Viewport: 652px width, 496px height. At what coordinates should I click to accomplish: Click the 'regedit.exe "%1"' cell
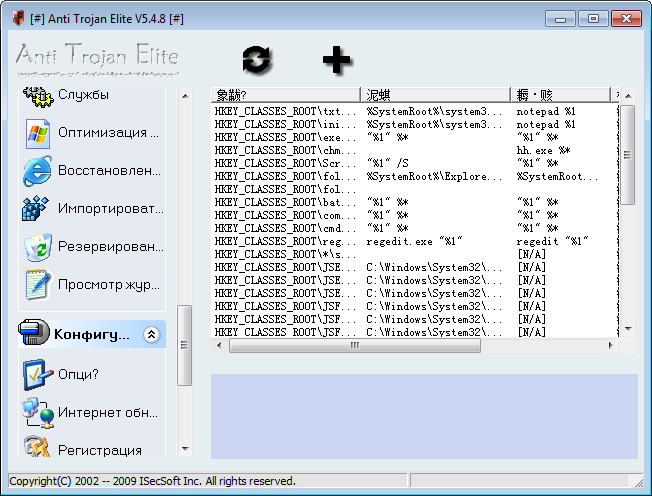click(414, 241)
